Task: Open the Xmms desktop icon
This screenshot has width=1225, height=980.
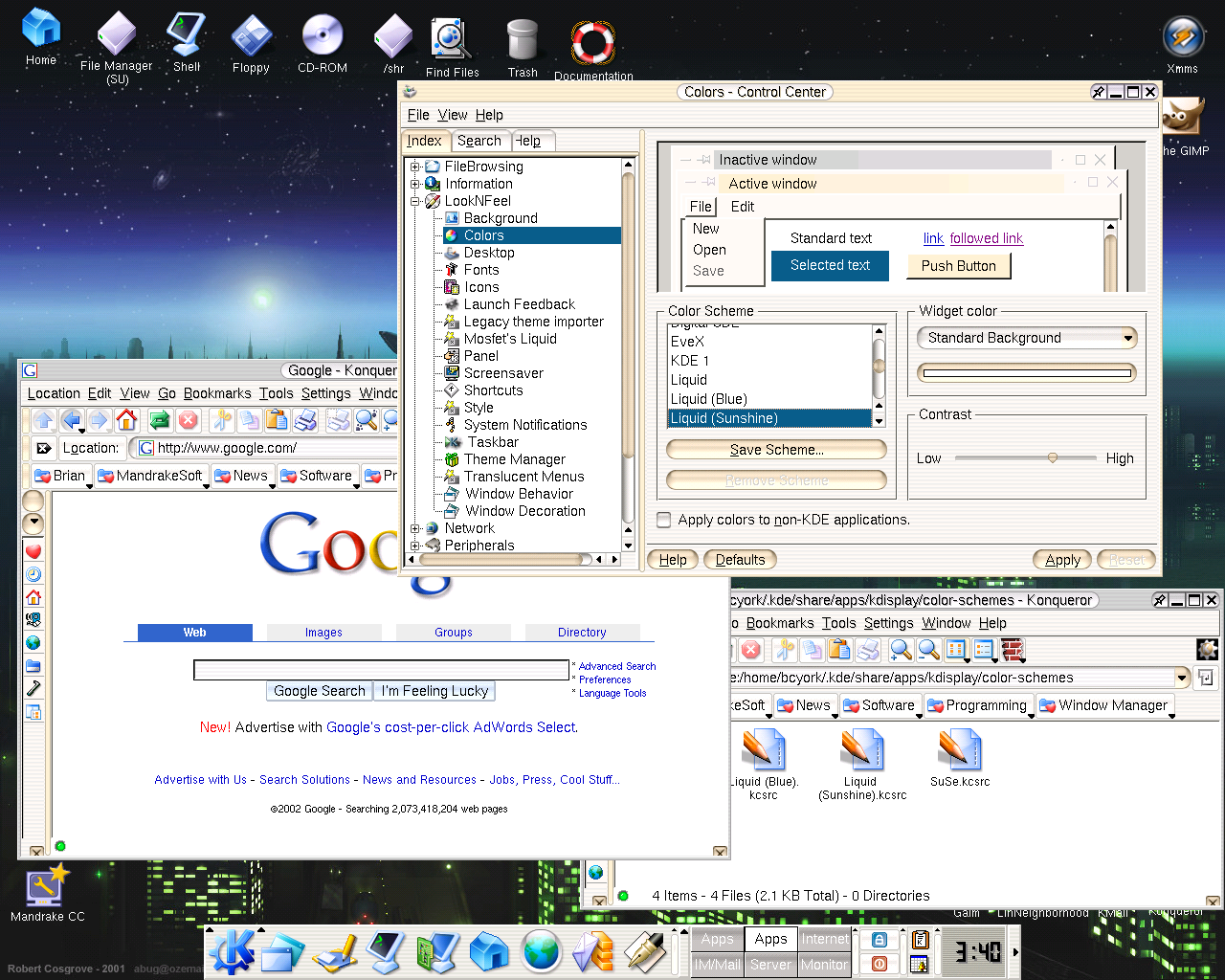Action: tap(1183, 37)
